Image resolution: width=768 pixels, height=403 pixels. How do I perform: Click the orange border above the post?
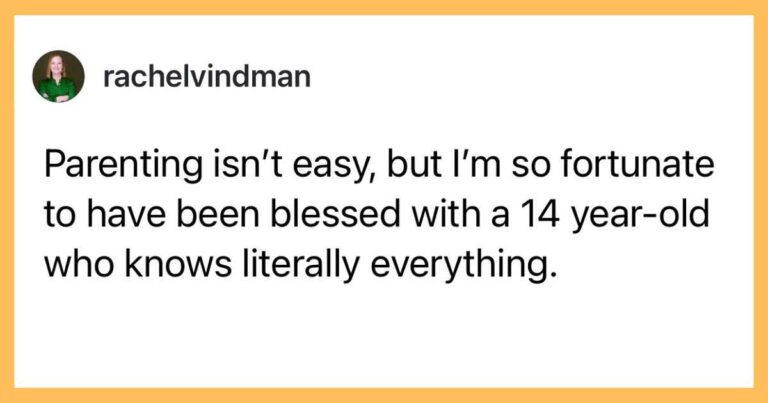384,7
